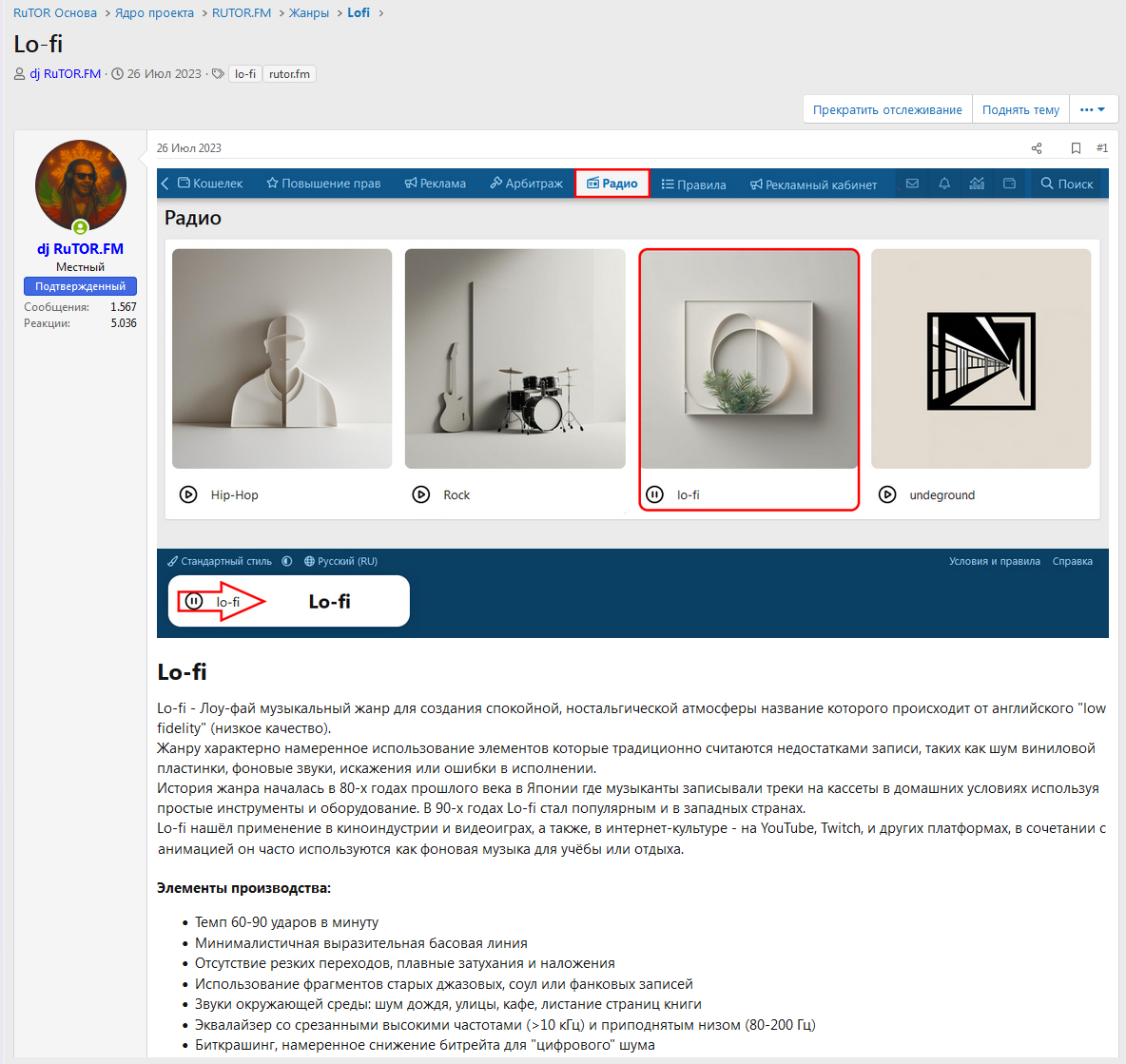The width and height of the screenshot is (1126, 1064).
Task: Click the Поднять тему button
Action: 1020,109
